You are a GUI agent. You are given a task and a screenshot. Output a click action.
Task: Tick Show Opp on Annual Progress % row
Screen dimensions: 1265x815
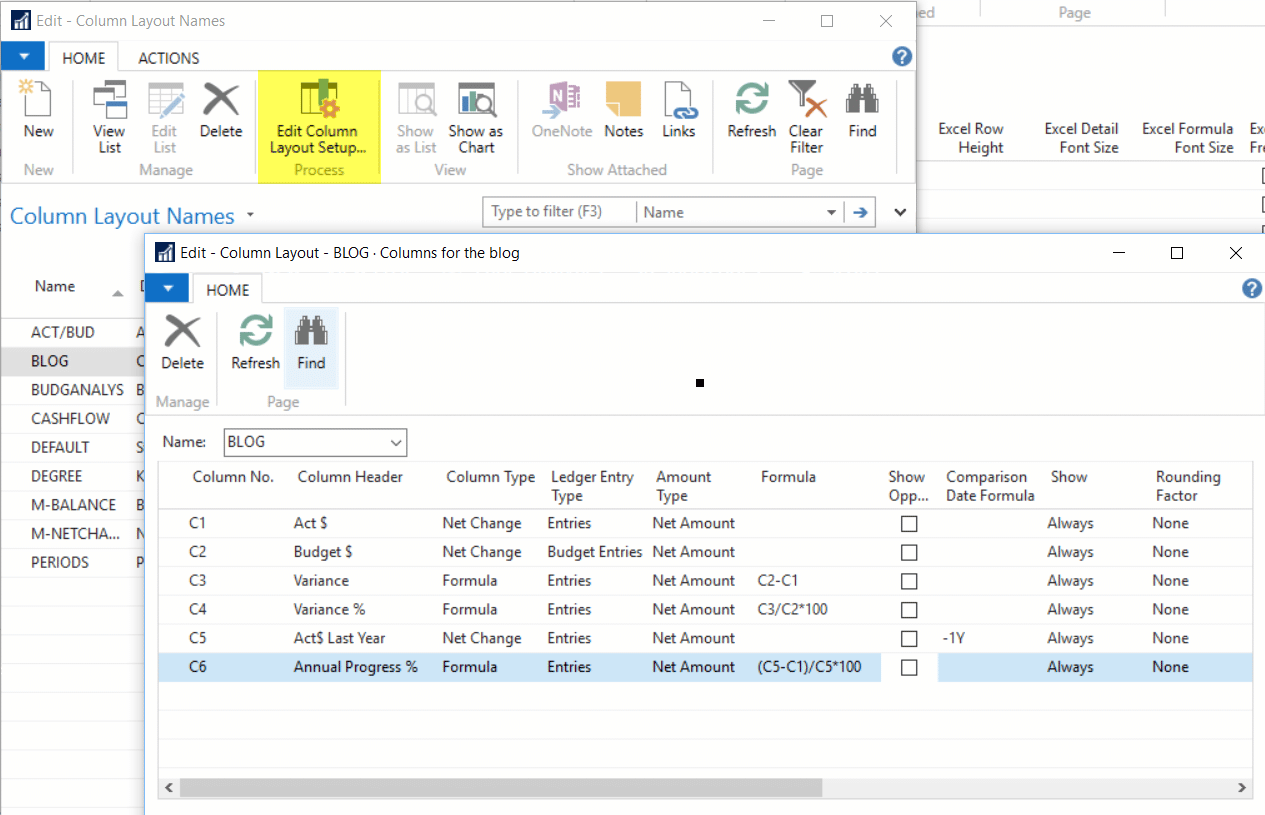click(908, 667)
